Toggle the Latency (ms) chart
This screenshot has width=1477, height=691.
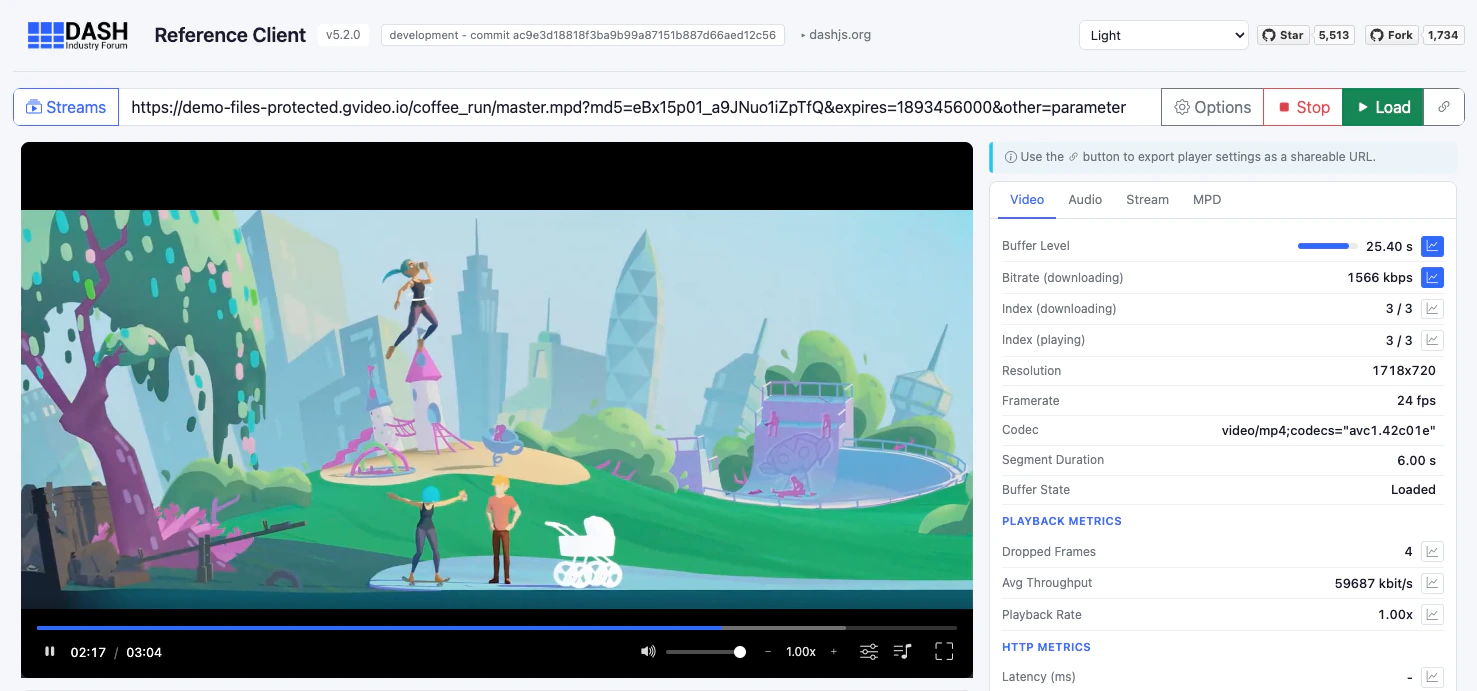[x=1432, y=677]
